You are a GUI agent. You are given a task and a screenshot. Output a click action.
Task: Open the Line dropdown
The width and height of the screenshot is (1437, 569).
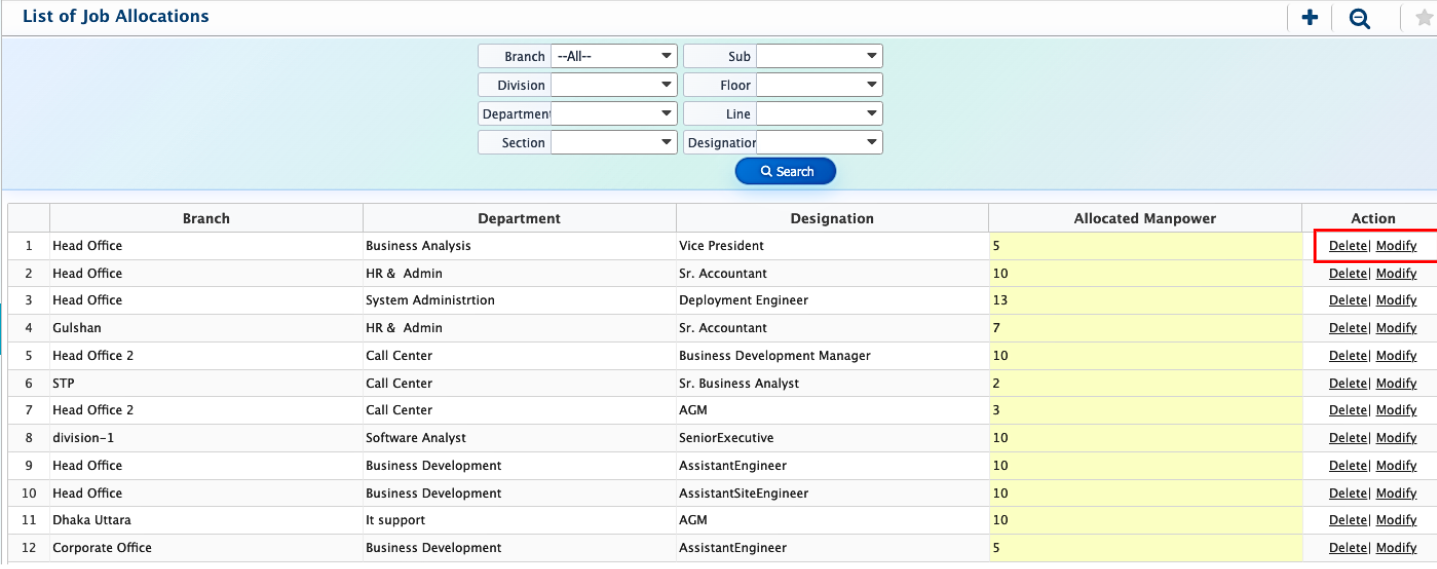[818, 114]
